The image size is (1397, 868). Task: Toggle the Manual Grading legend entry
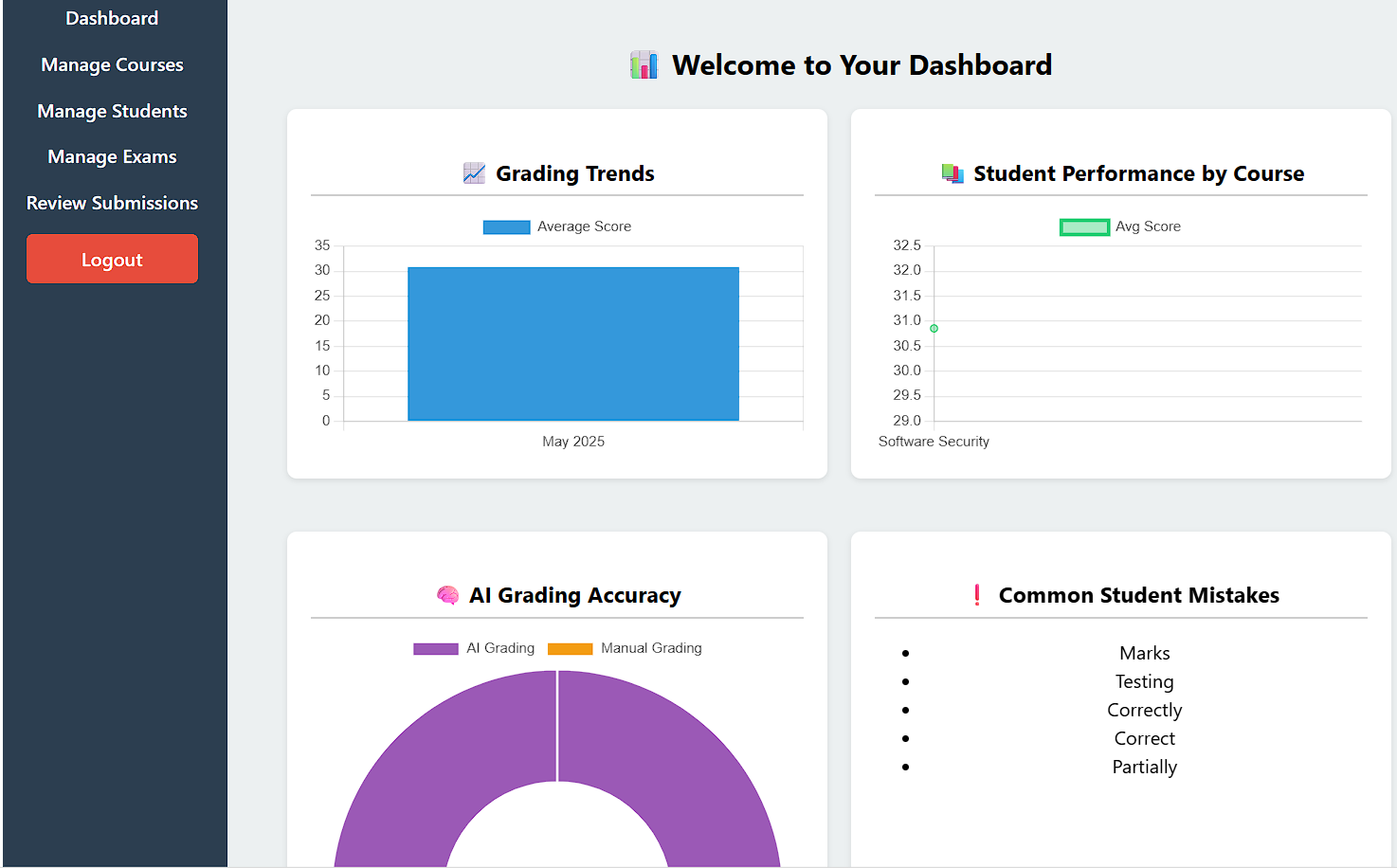[x=626, y=648]
